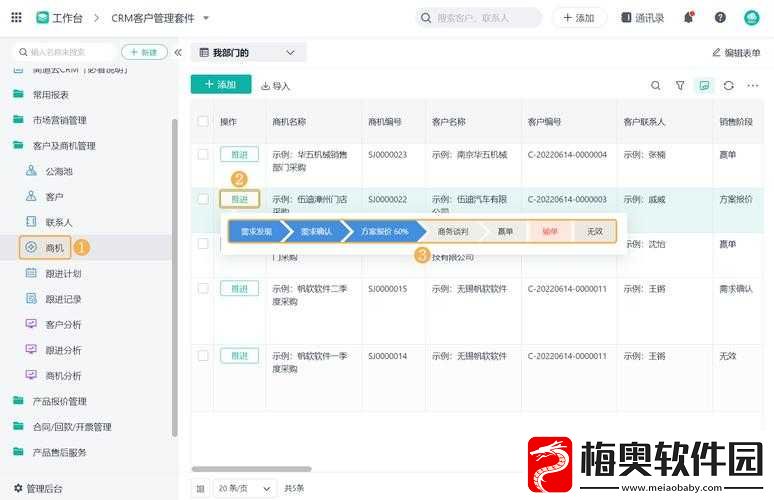Open the user avatar menu
The image size is (774, 500).
pyautogui.click(x=751, y=18)
